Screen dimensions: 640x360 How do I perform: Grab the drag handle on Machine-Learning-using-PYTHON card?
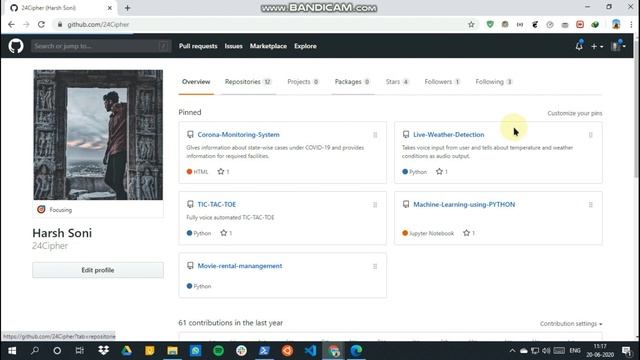(591, 204)
